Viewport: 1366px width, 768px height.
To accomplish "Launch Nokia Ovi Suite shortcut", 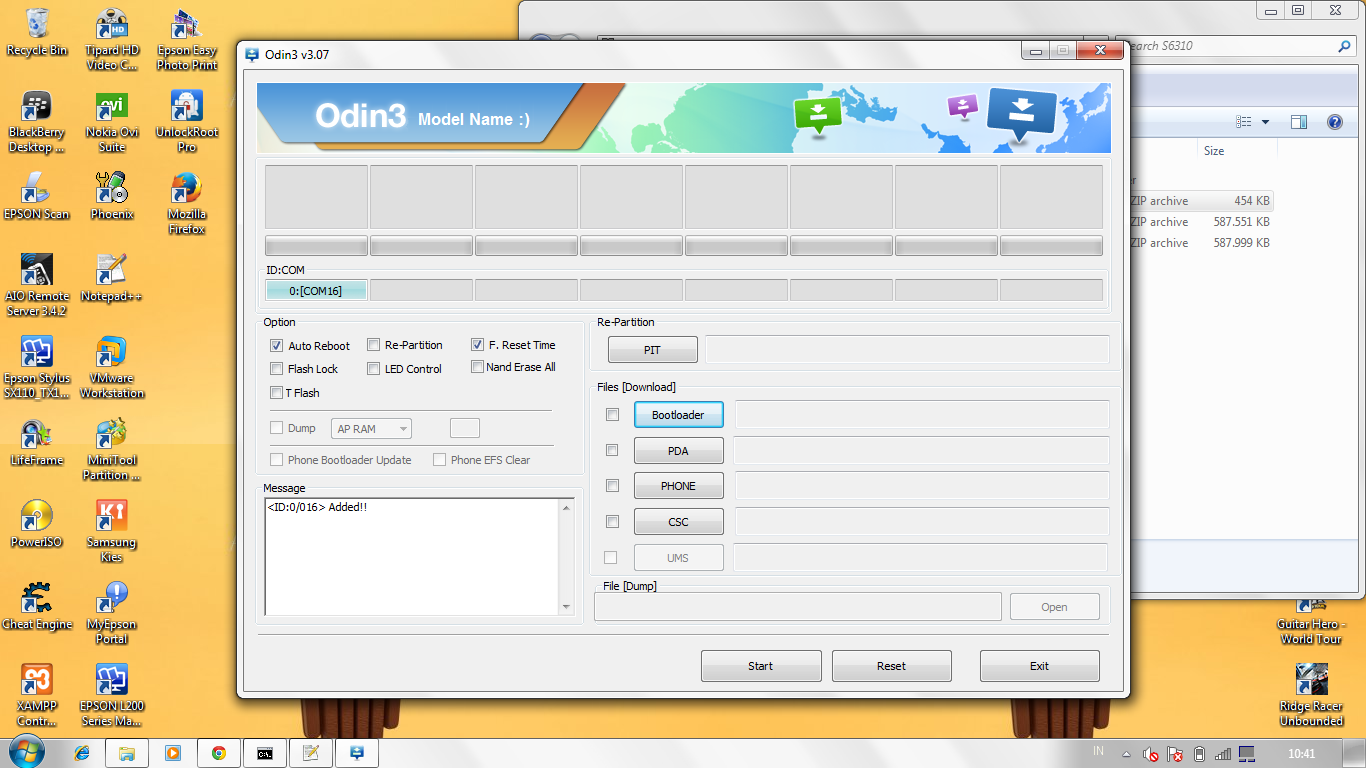I will 111,122.
